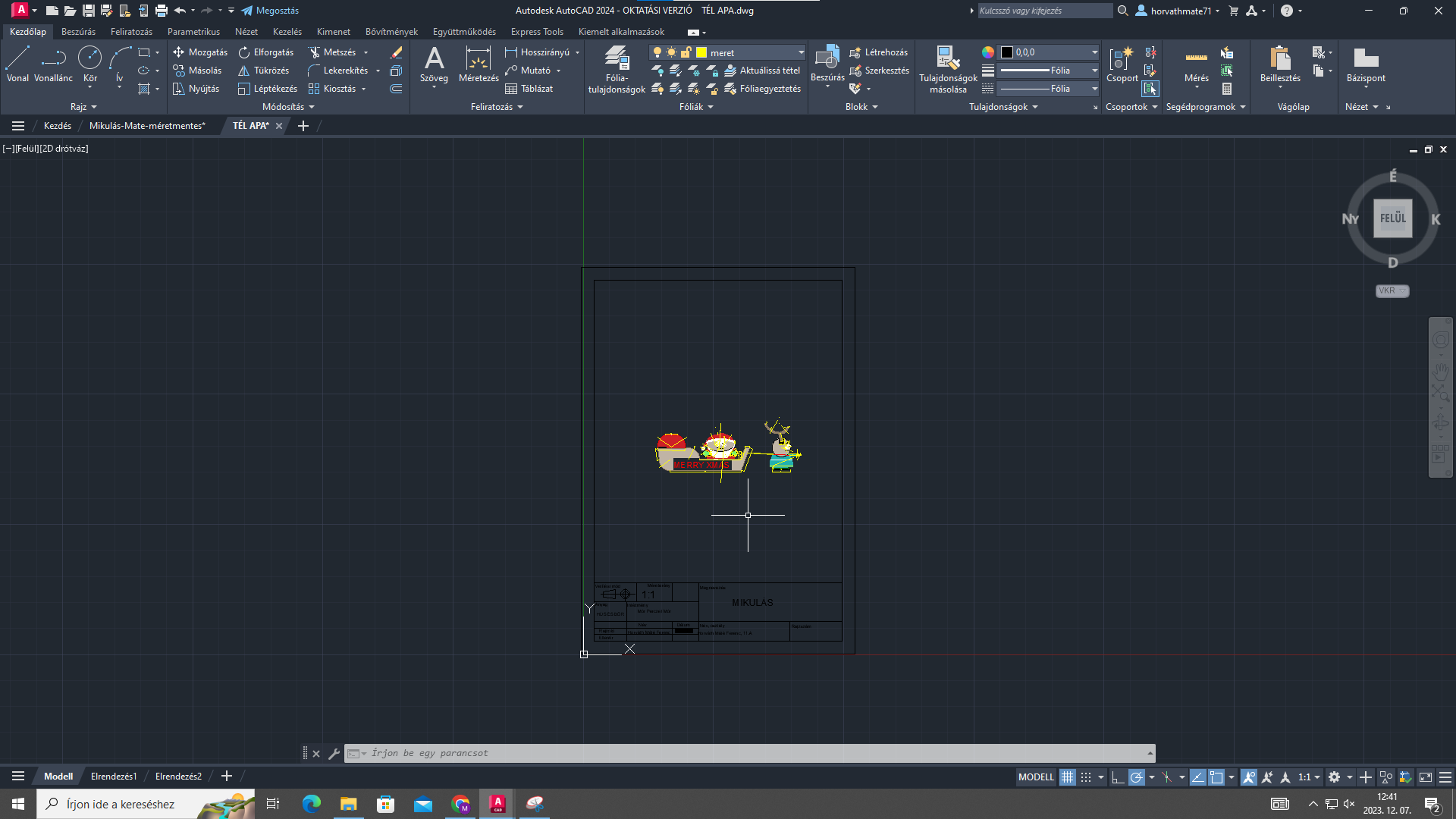Toggle polar tracking in status bar

[x=1136, y=777]
